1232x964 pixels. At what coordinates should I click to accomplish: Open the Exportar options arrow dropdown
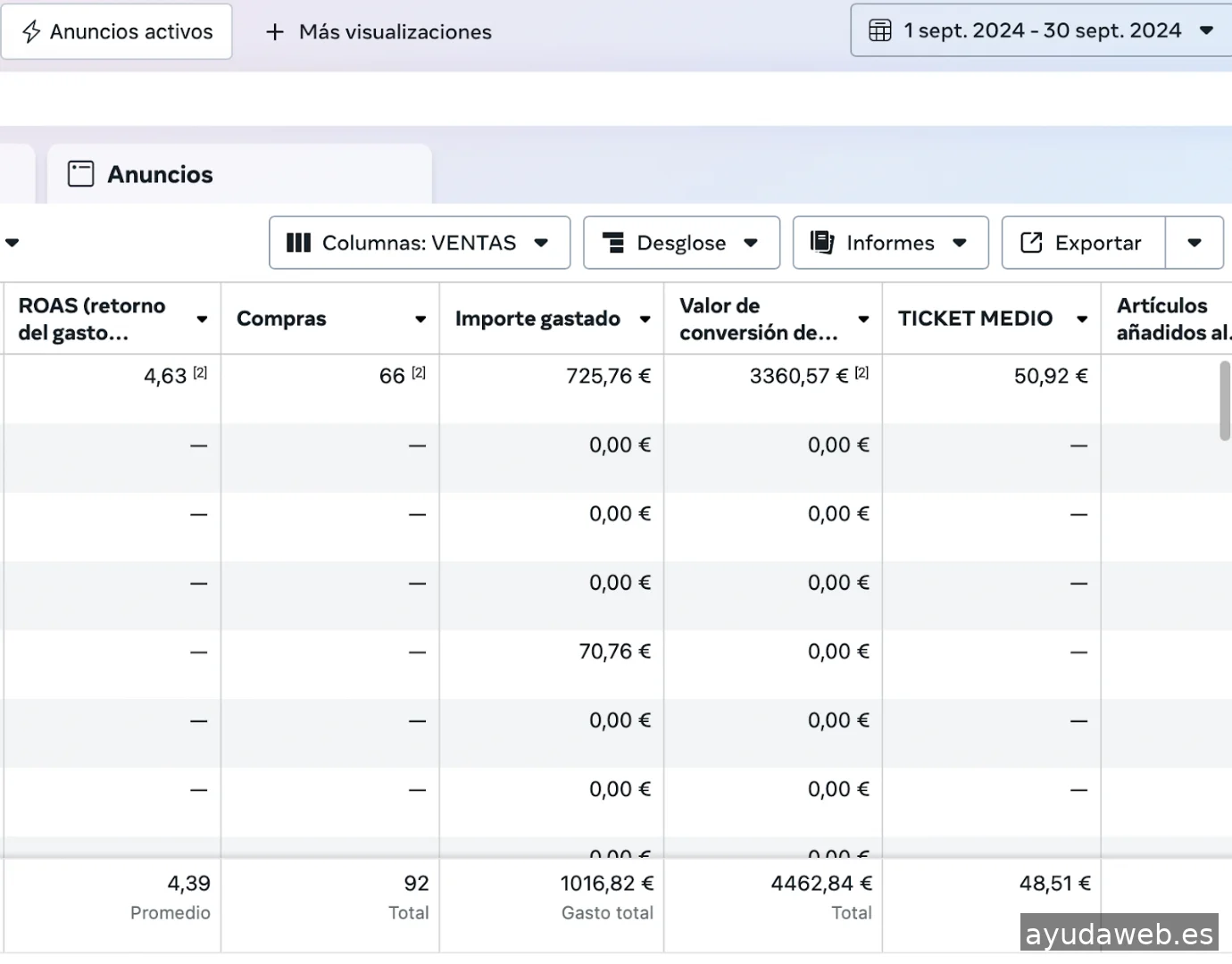point(1195,243)
